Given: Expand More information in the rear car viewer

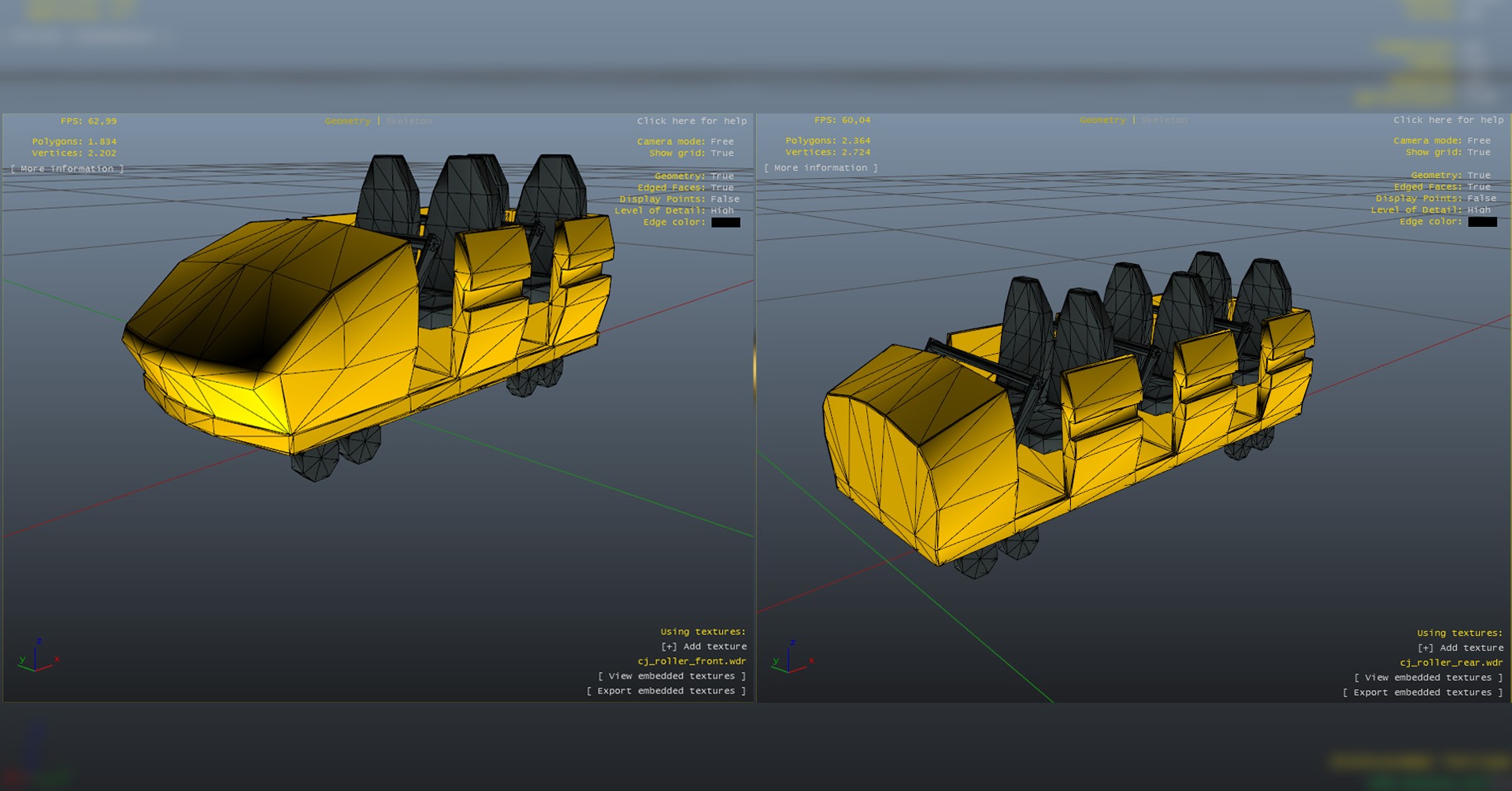Looking at the screenshot, I should 821,168.
